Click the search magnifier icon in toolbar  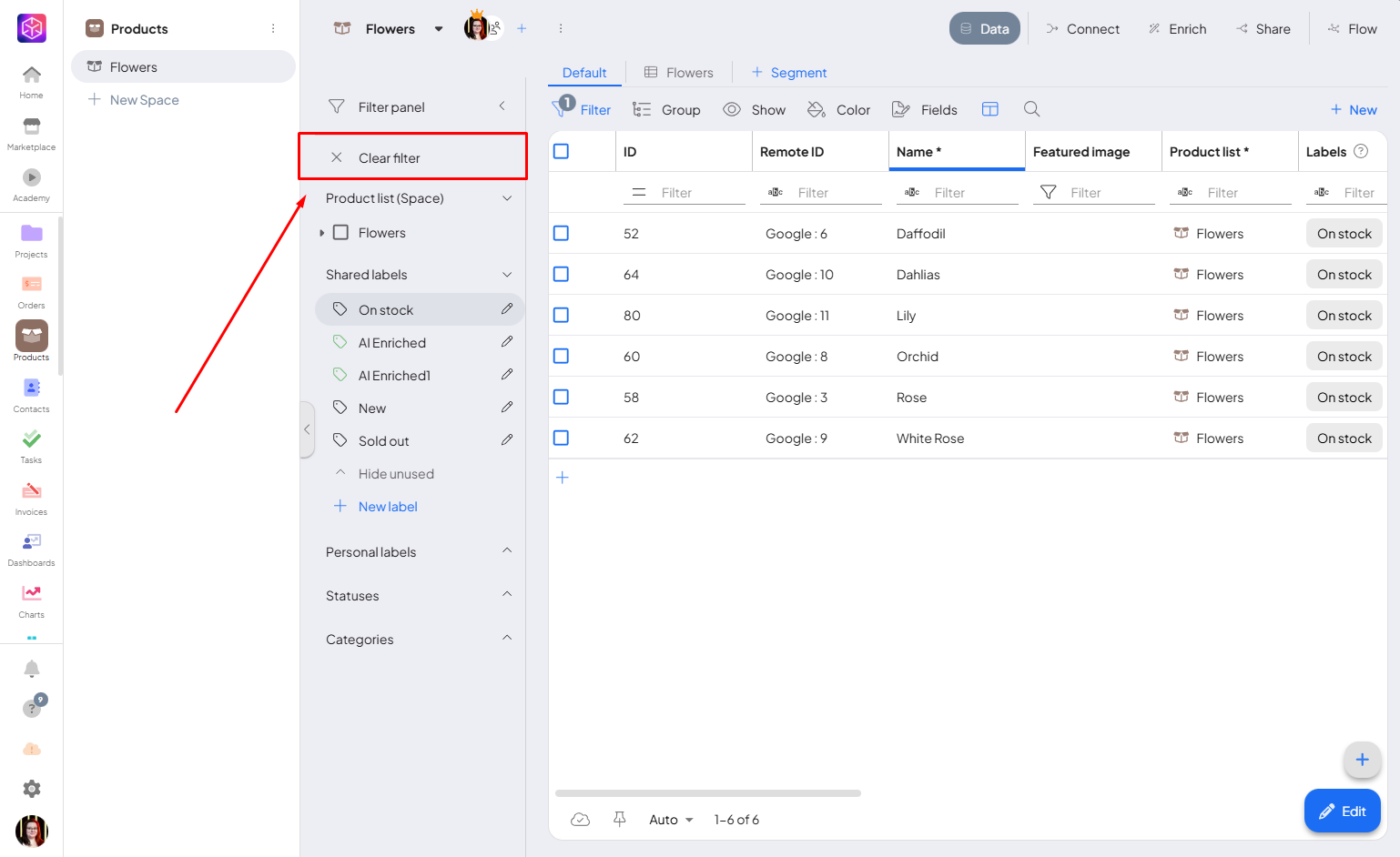click(1031, 109)
